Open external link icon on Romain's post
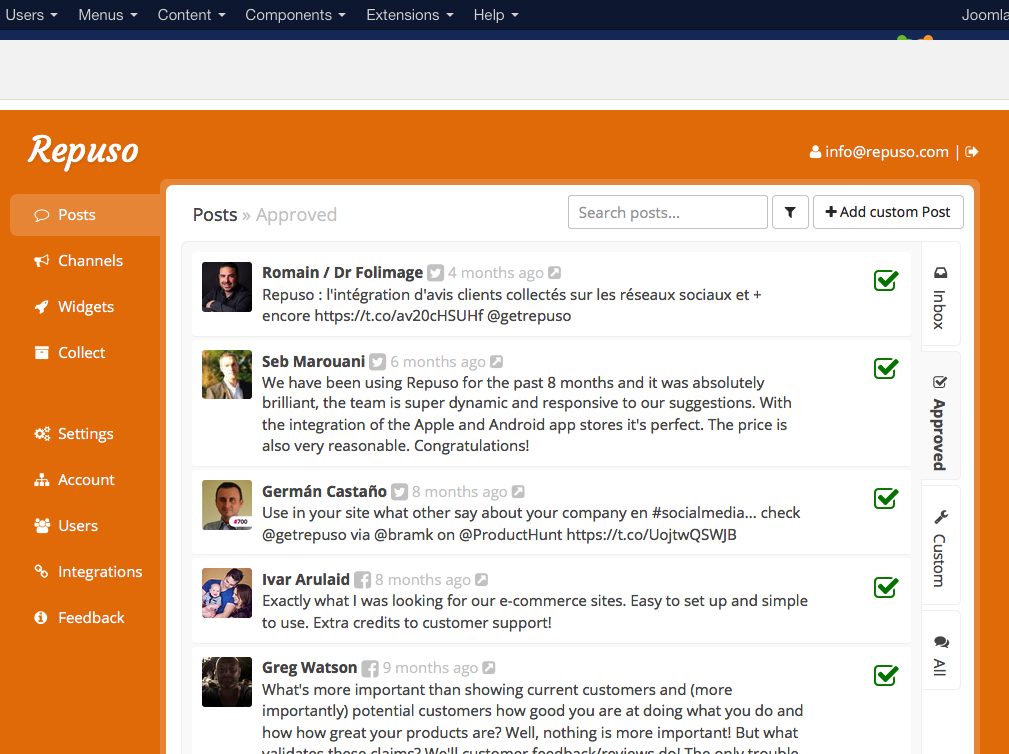The image size is (1009, 754). (x=554, y=273)
